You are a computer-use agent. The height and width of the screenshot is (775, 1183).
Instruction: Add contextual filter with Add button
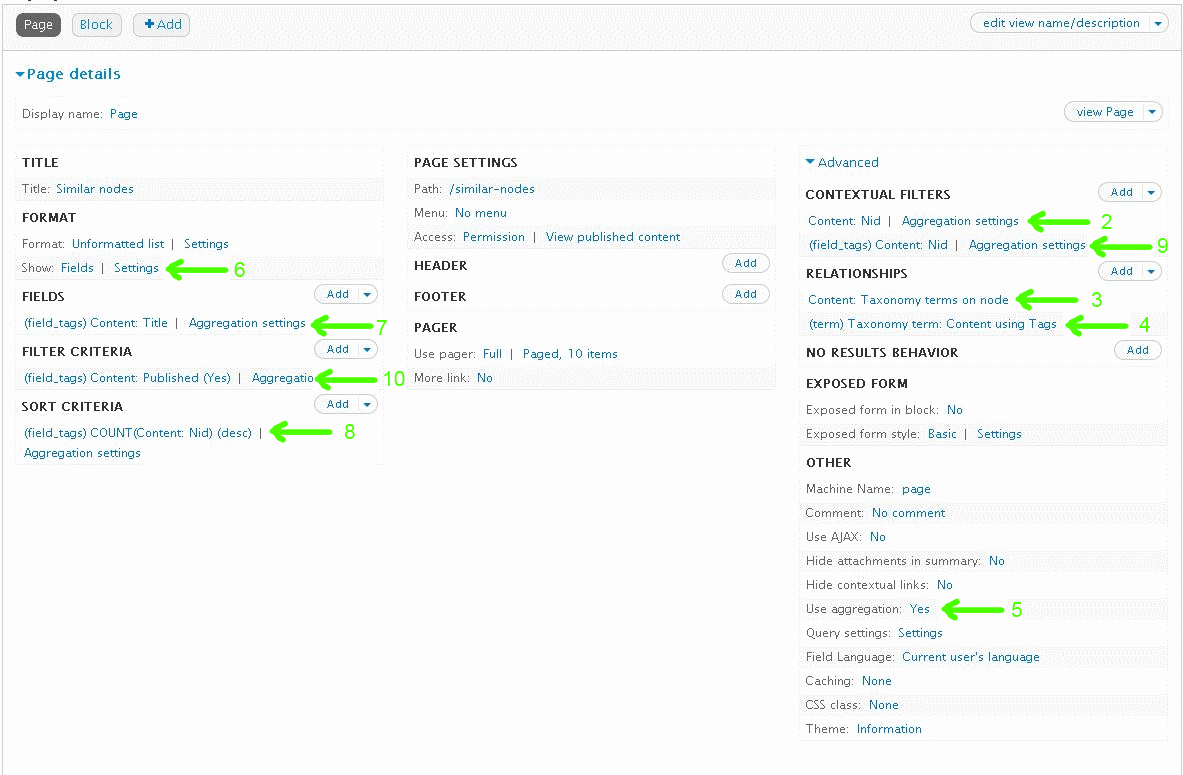(1121, 192)
